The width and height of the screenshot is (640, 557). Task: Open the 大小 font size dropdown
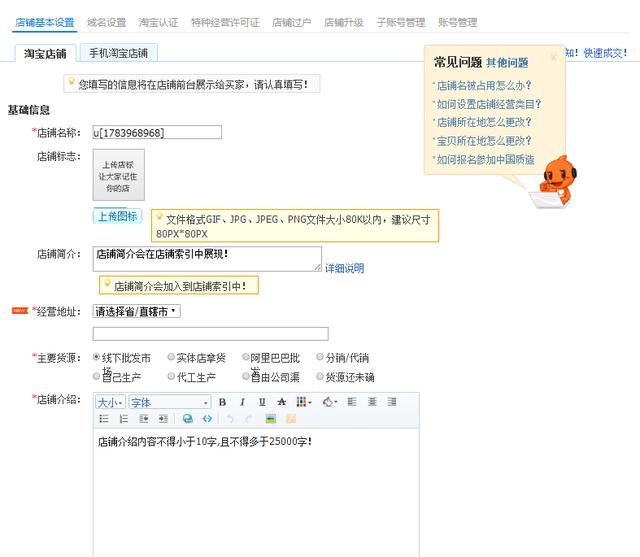click(x=110, y=403)
